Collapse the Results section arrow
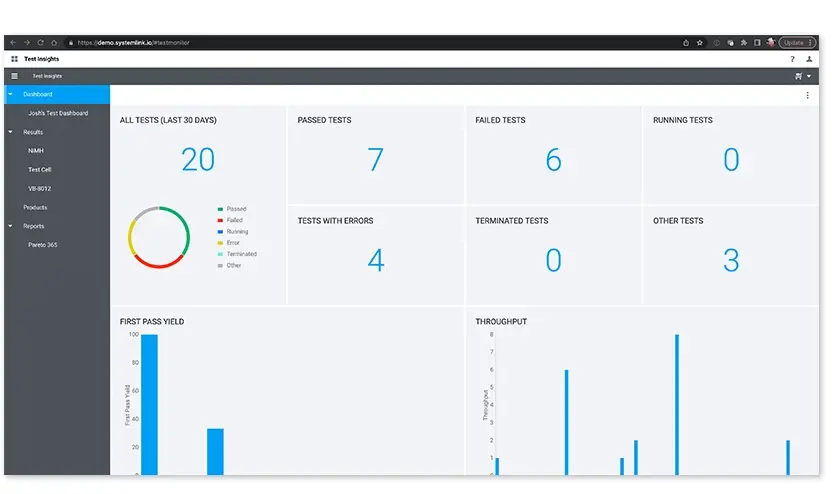This screenshot has width=832, height=494. point(10,132)
